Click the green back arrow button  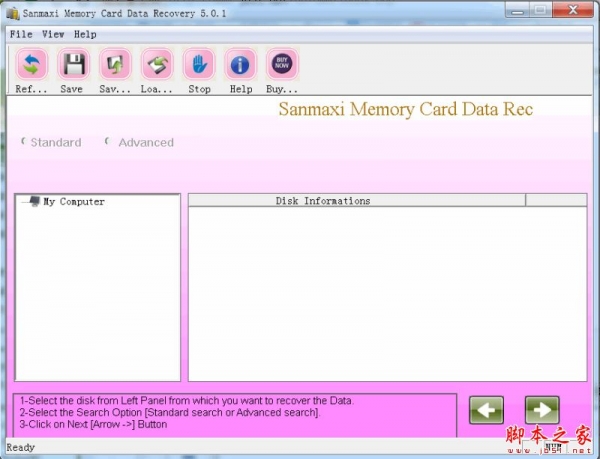pos(486,410)
